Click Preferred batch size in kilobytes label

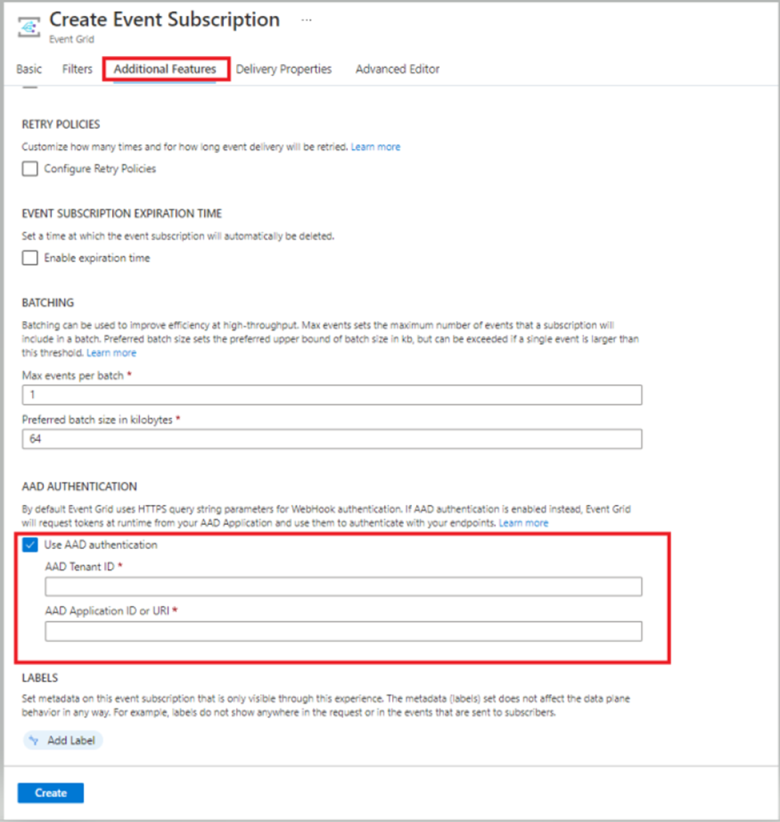(x=97, y=419)
